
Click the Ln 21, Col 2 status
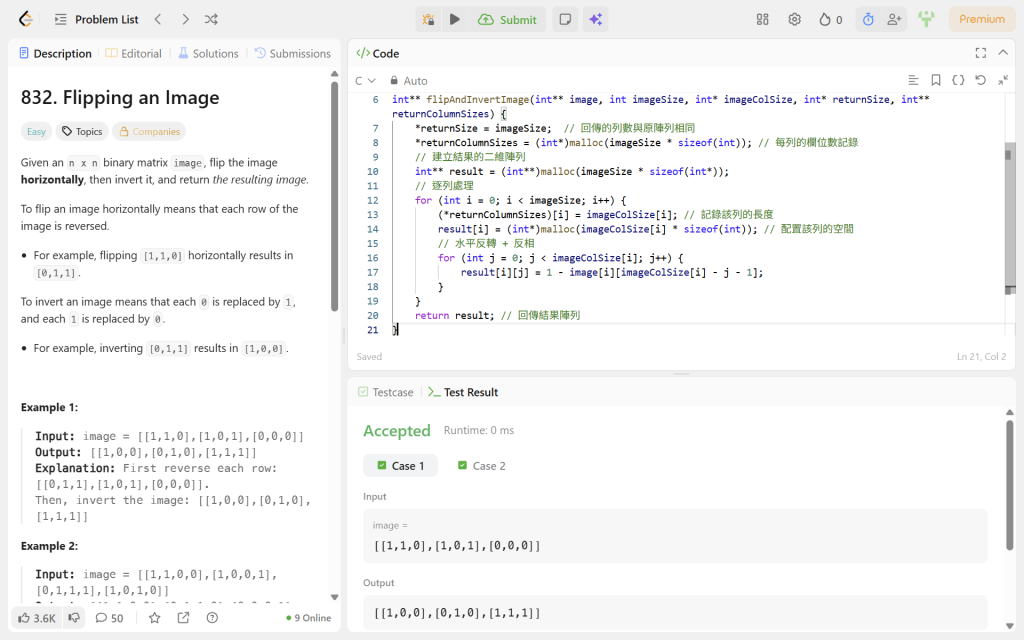pyautogui.click(x=982, y=357)
